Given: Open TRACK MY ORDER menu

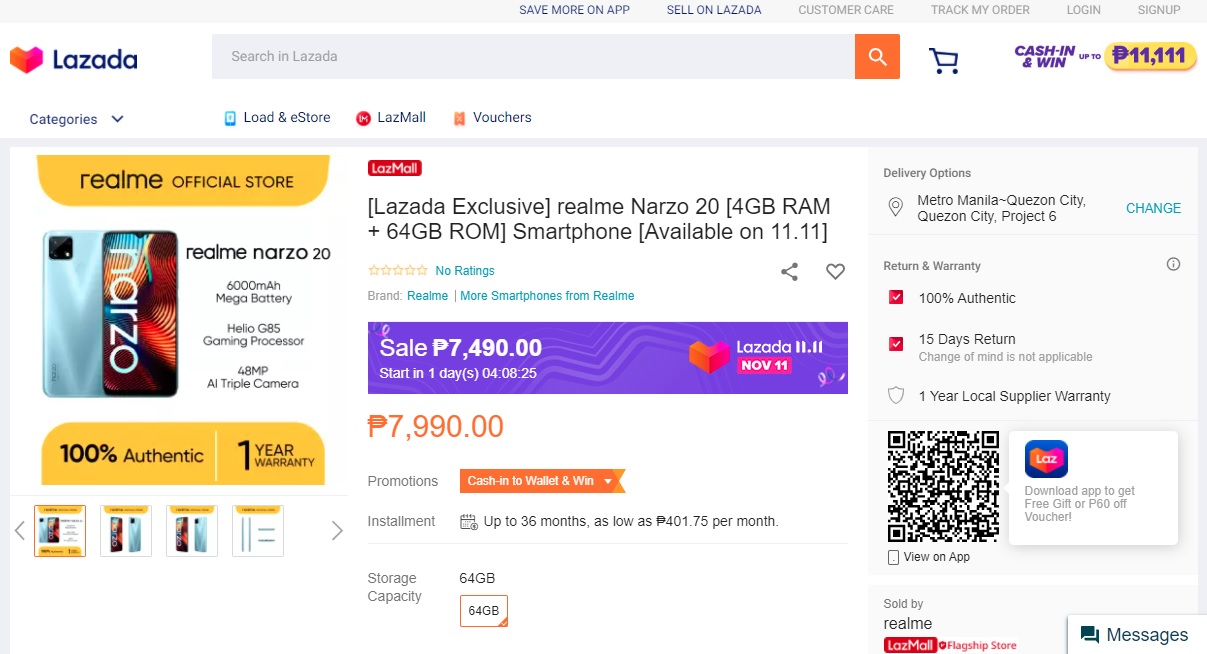Looking at the screenshot, I should point(980,10).
